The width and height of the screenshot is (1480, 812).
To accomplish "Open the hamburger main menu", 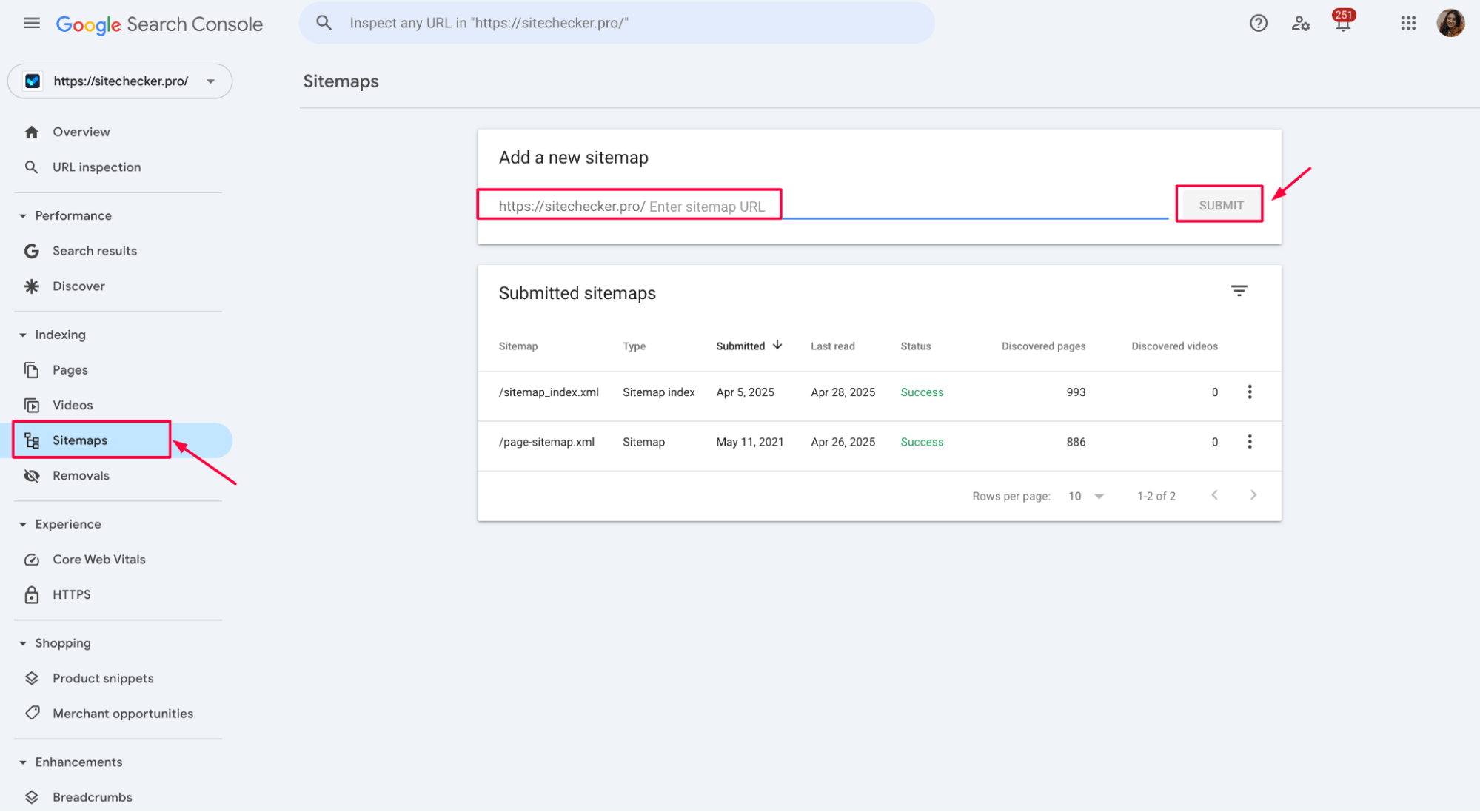I will [x=32, y=23].
